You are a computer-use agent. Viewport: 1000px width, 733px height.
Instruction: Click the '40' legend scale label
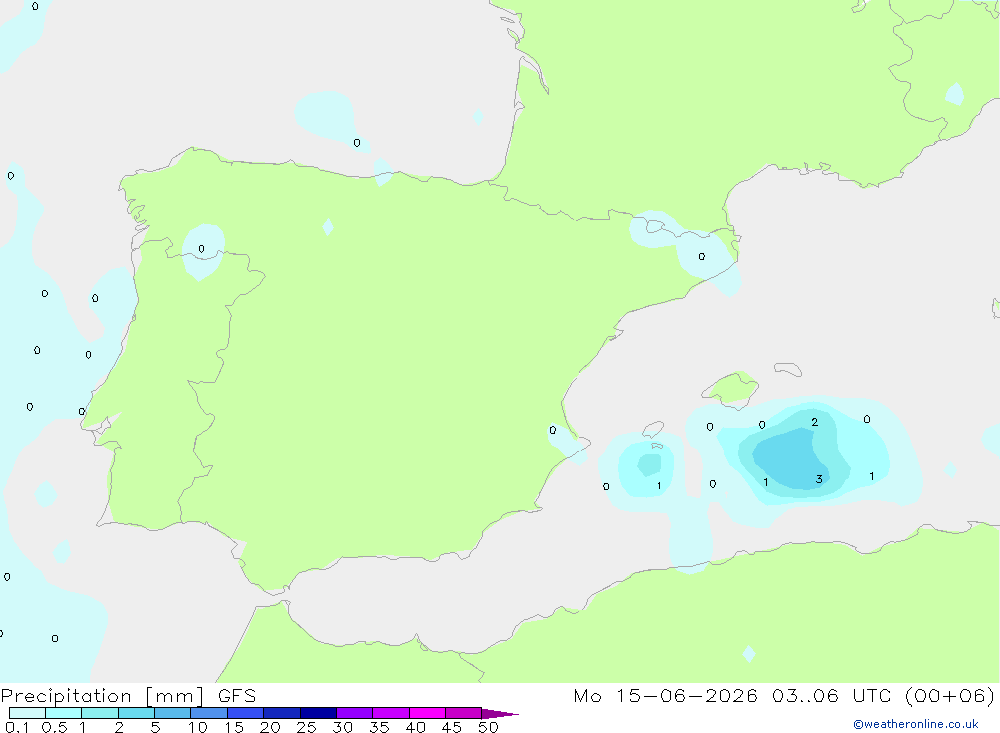pos(416,727)
